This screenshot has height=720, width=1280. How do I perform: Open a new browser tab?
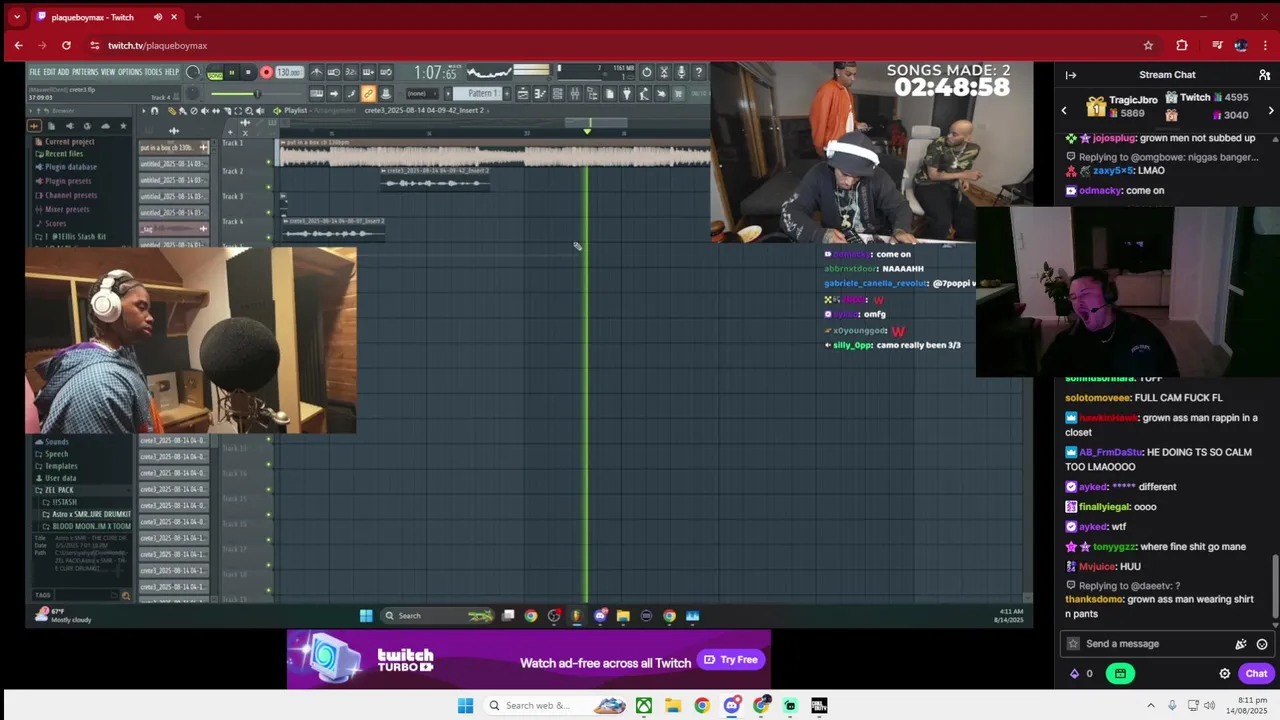(x=197, y=17)
